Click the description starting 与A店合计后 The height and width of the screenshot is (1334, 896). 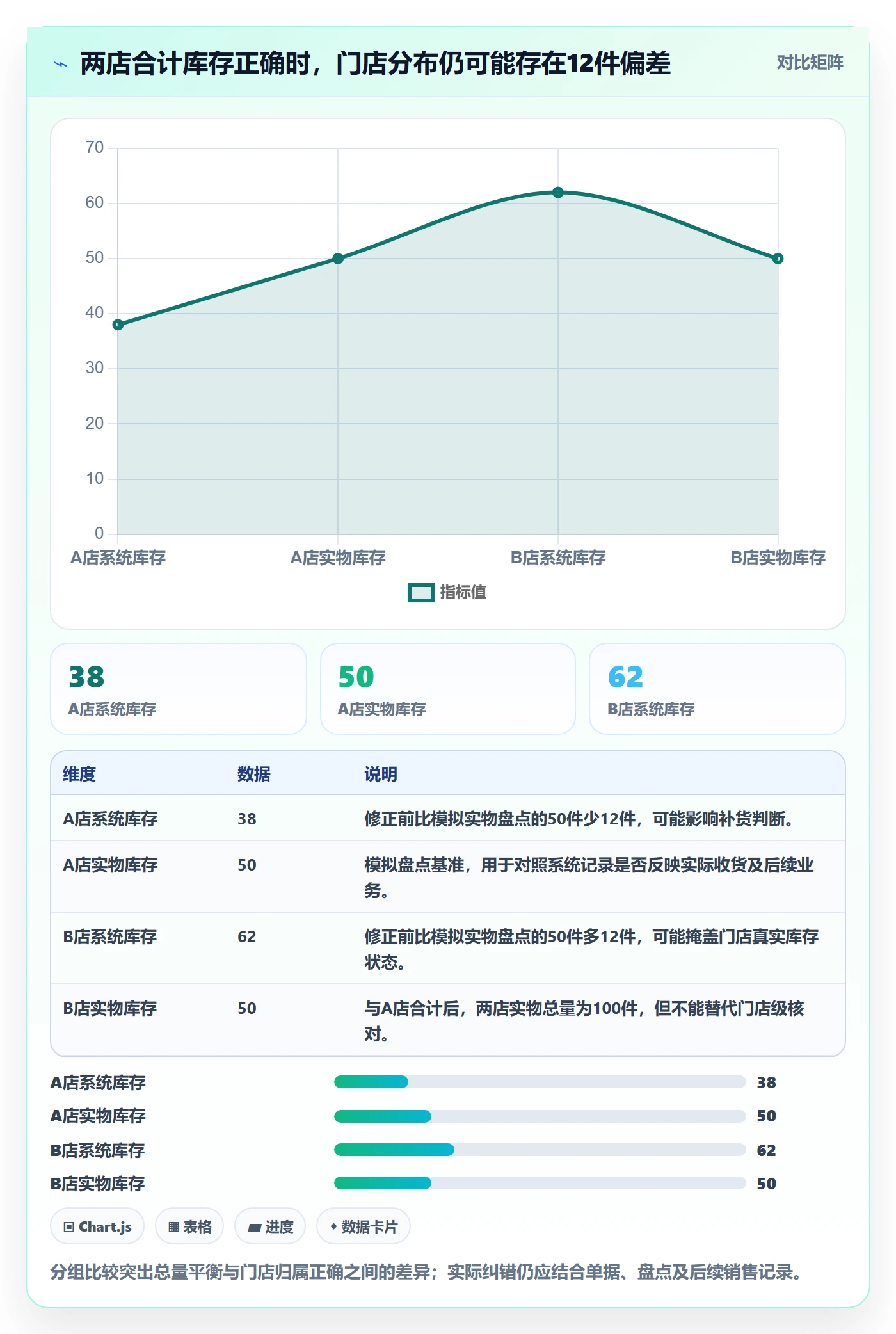tap(584, 1022)
